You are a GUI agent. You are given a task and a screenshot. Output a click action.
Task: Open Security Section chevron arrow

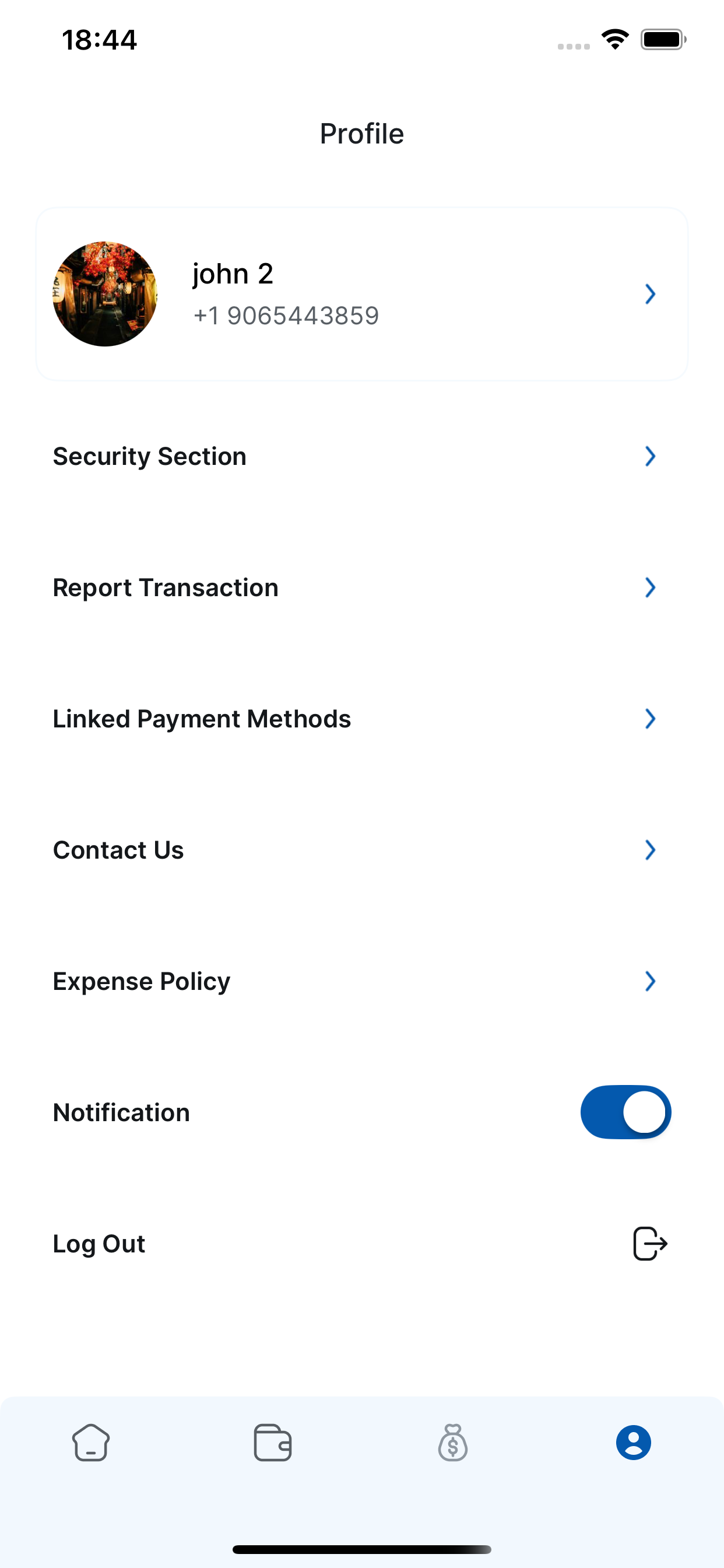650,457
